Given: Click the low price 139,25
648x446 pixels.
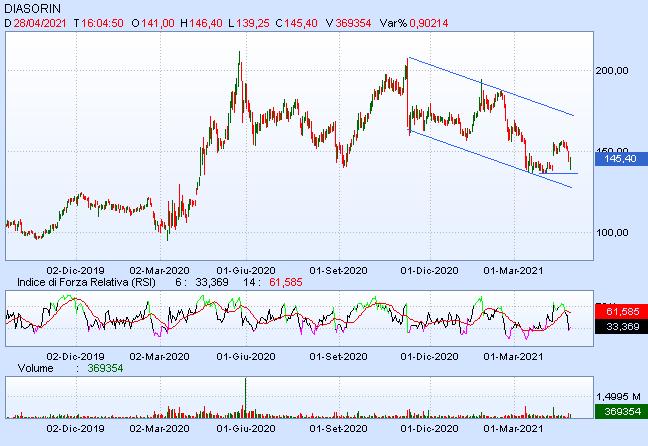Looking at the screenshot, I should coord(253,23).
